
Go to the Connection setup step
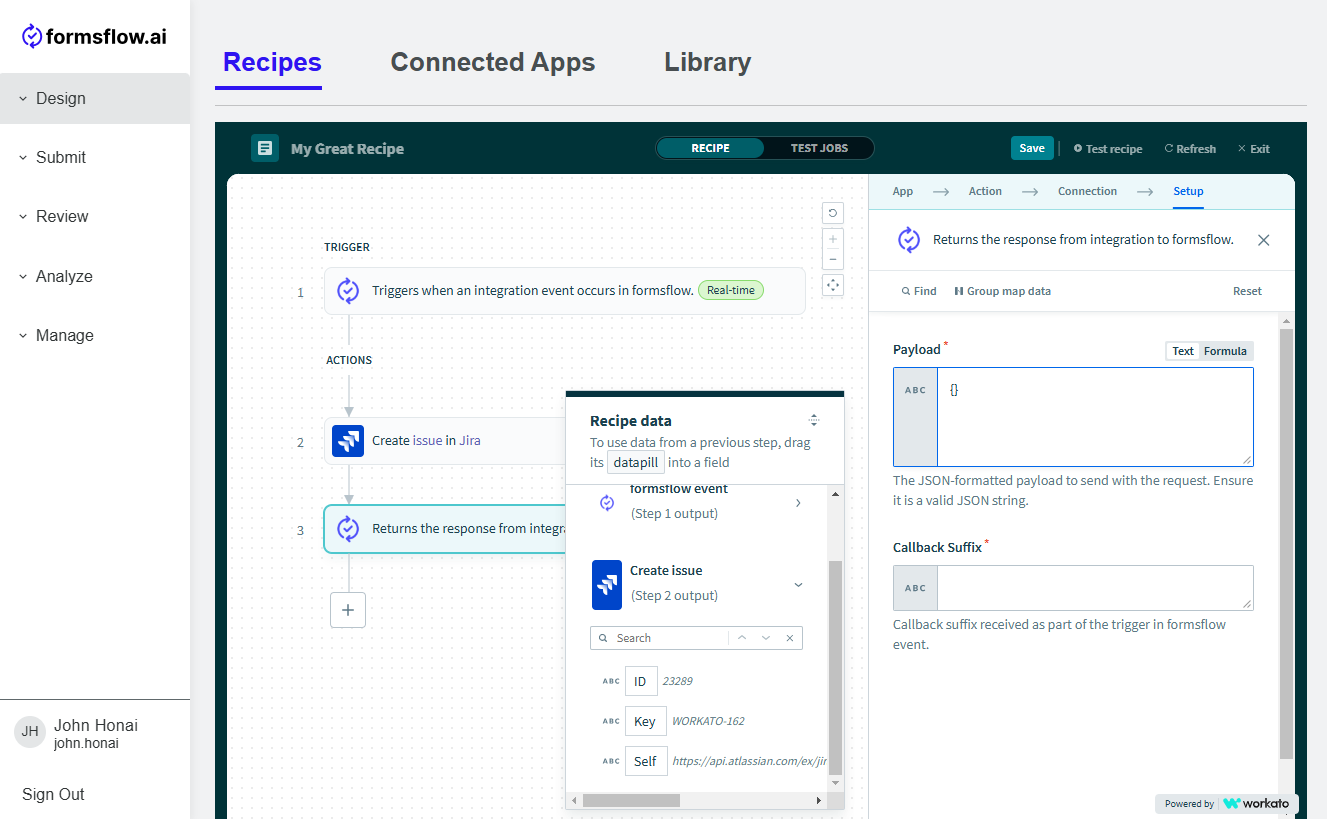(x=1087, y=191)
